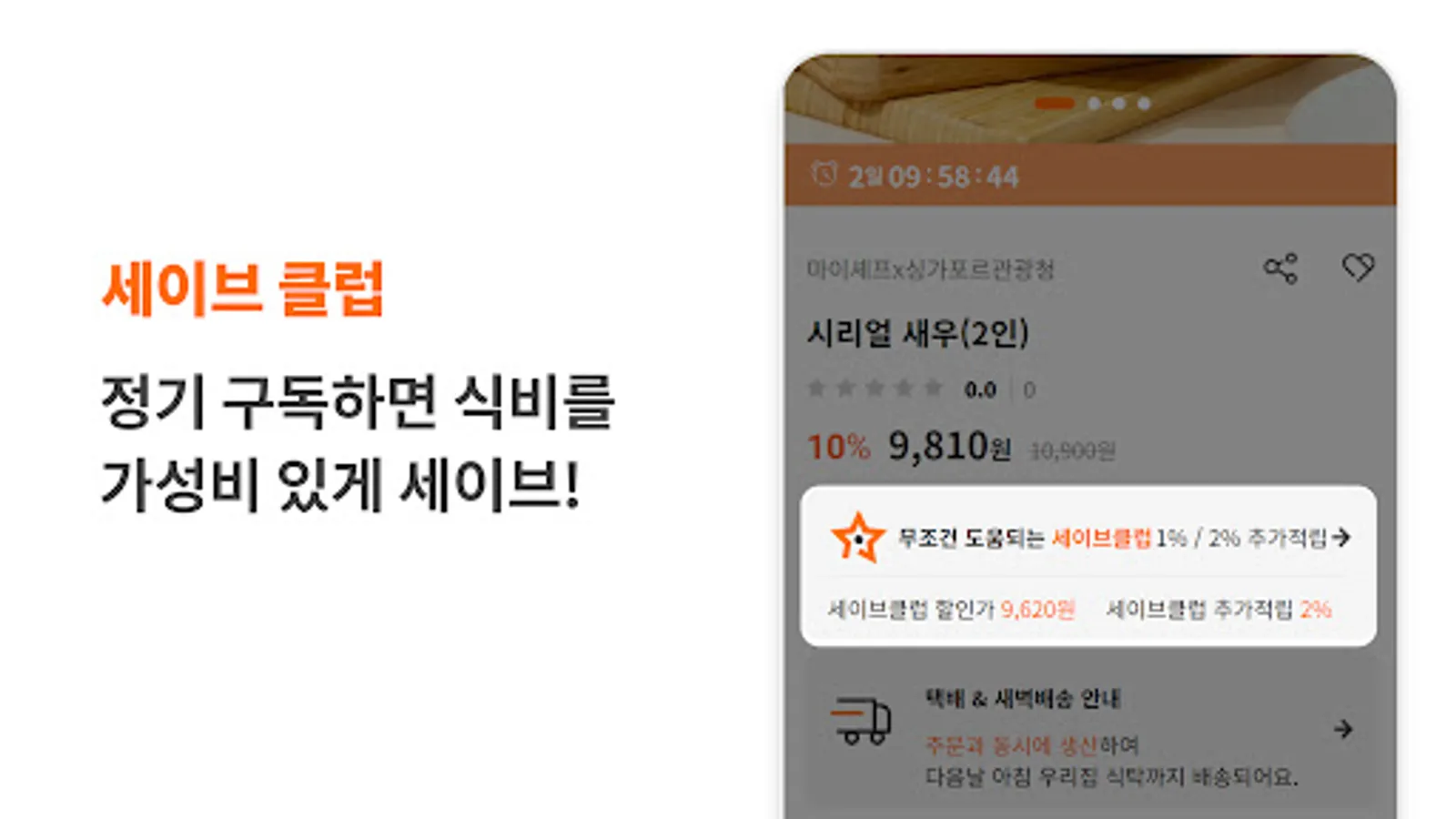Tap the share icon
The height and width of the screenshot is (819, 1456).
[1280, 268]
